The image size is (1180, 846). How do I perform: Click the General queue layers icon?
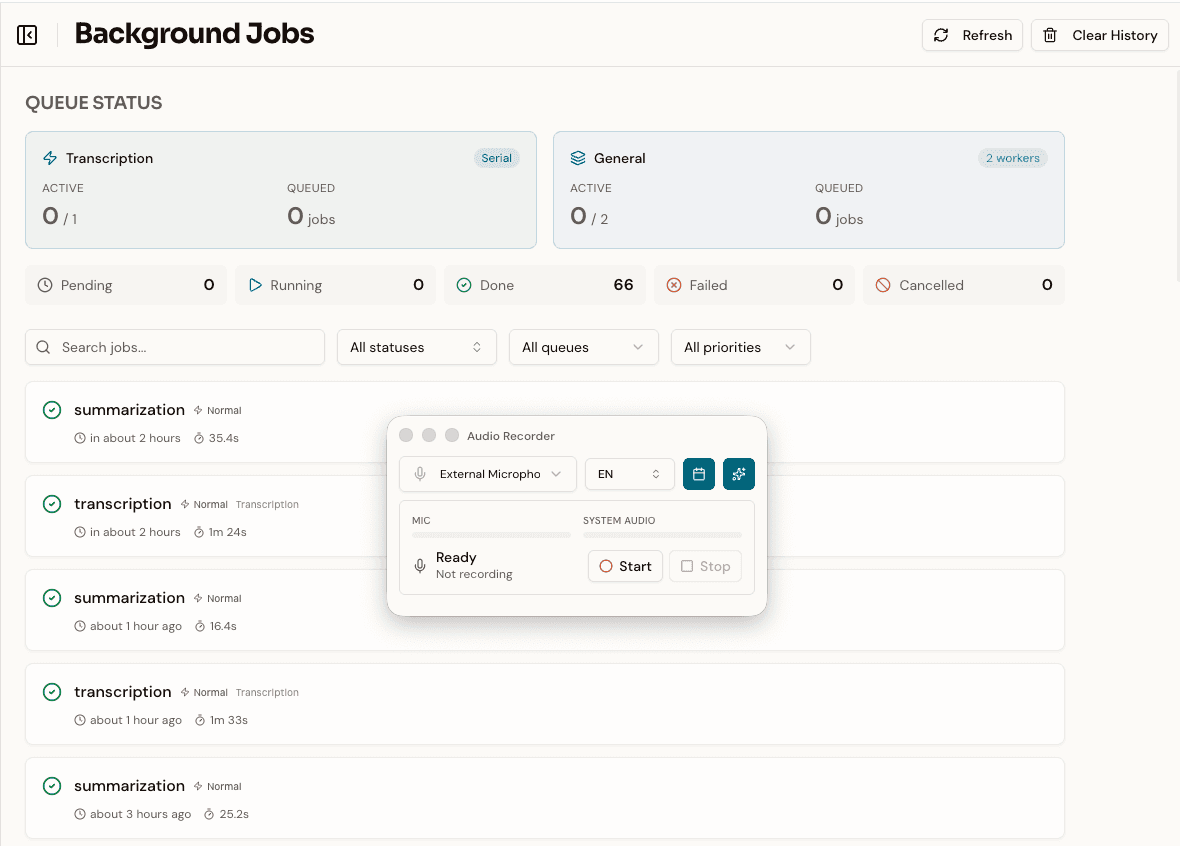click(578, 158)
